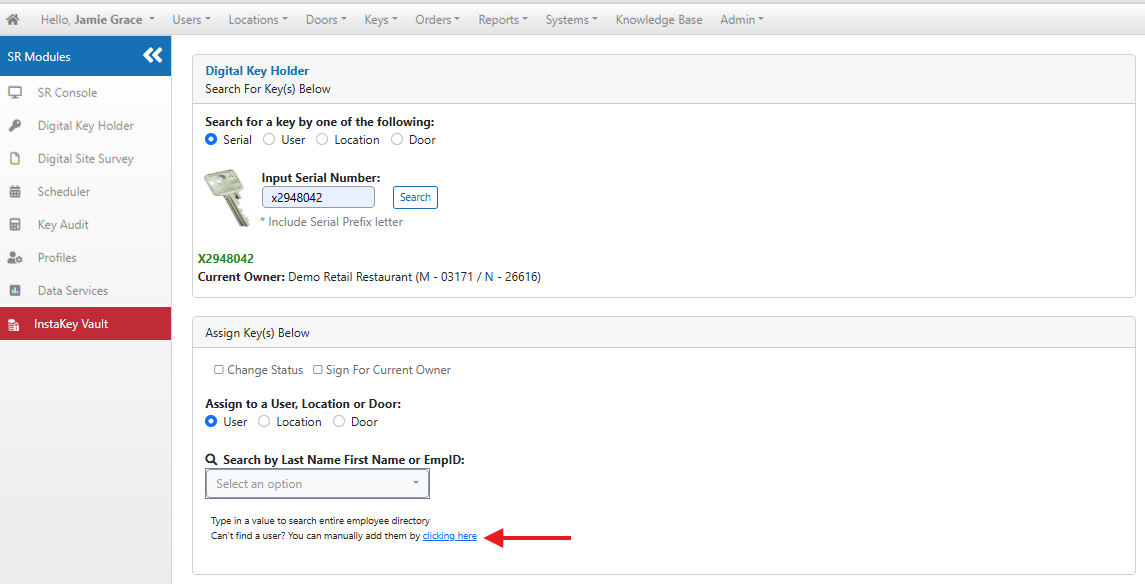This screenshot has width=1145, height=584.
Task: Click the Search button
Action: (x=416, y=197)
